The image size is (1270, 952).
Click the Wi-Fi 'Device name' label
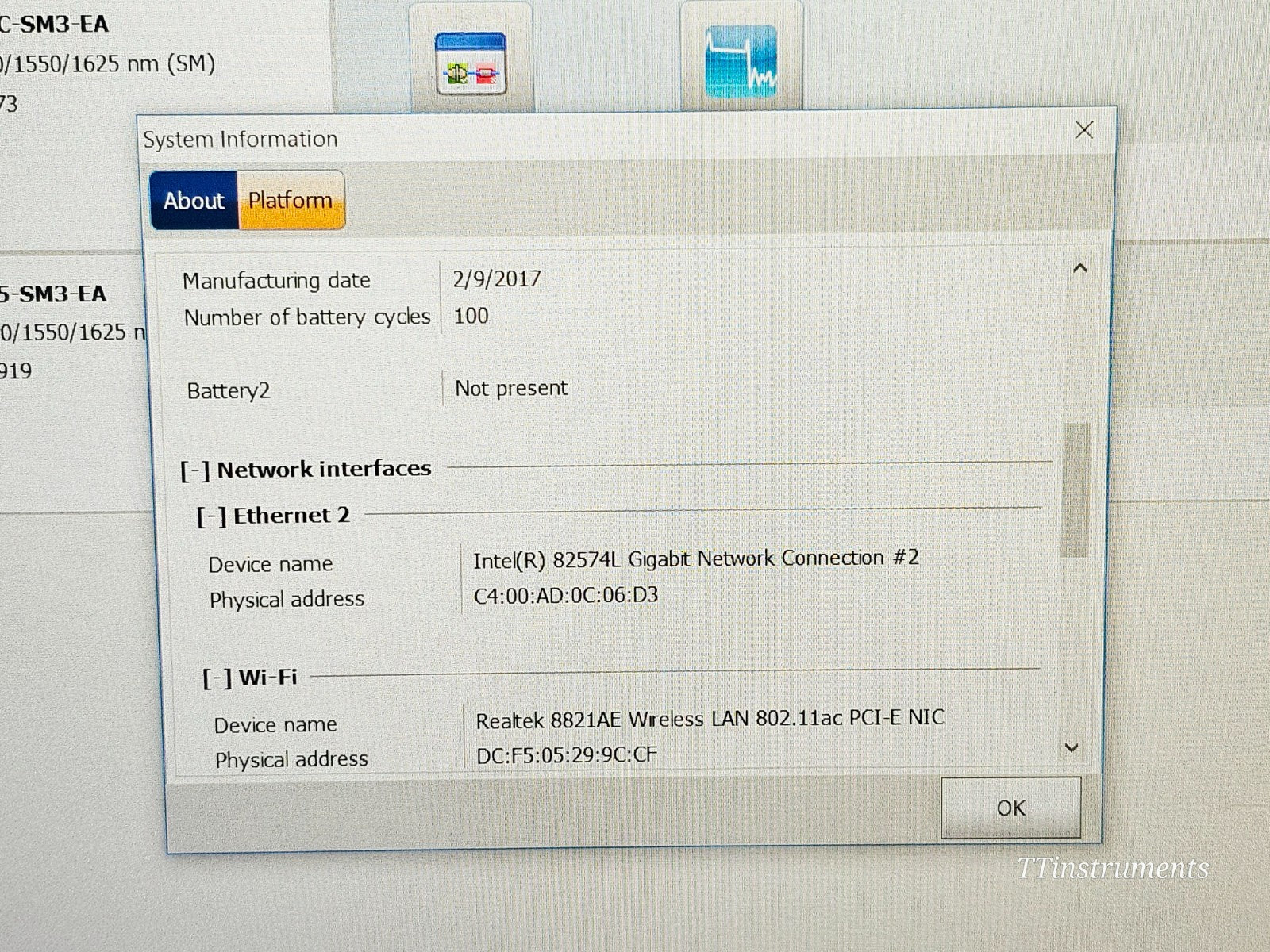(x=275, y=725)
